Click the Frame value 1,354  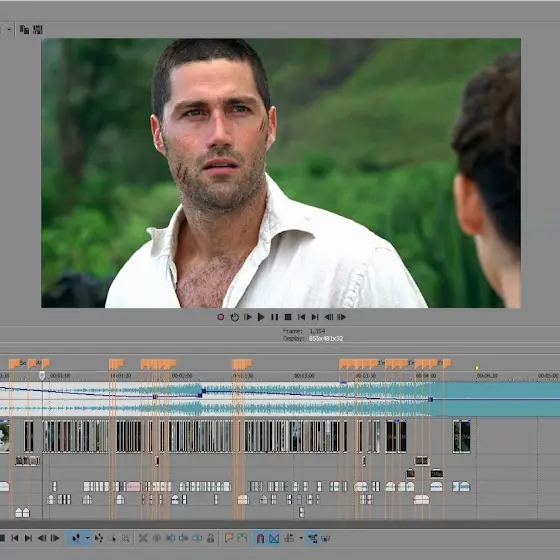click(317, 331)
